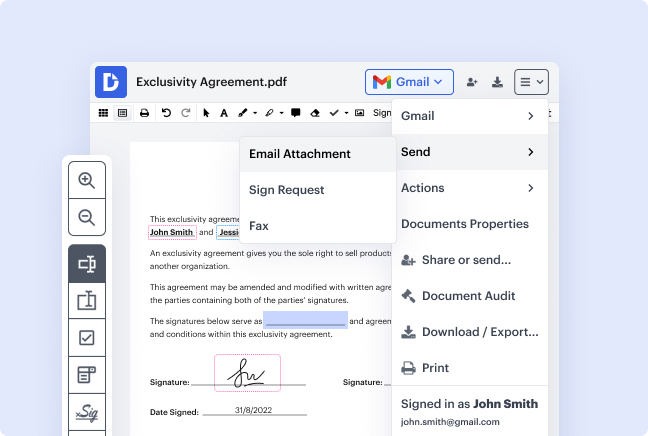Choose Email Attachment from Send submenu
This screenshot has height=436, width=648.
[x=300, y=154]
